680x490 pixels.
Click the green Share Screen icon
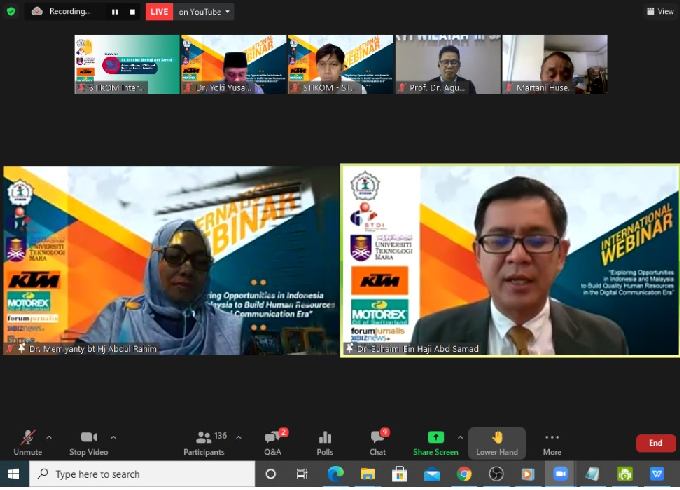point(435,437)
